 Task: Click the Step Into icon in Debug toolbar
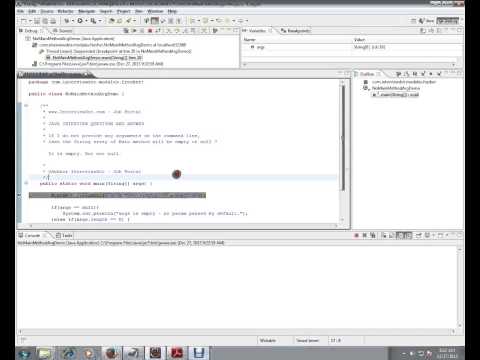click(169, 31)
